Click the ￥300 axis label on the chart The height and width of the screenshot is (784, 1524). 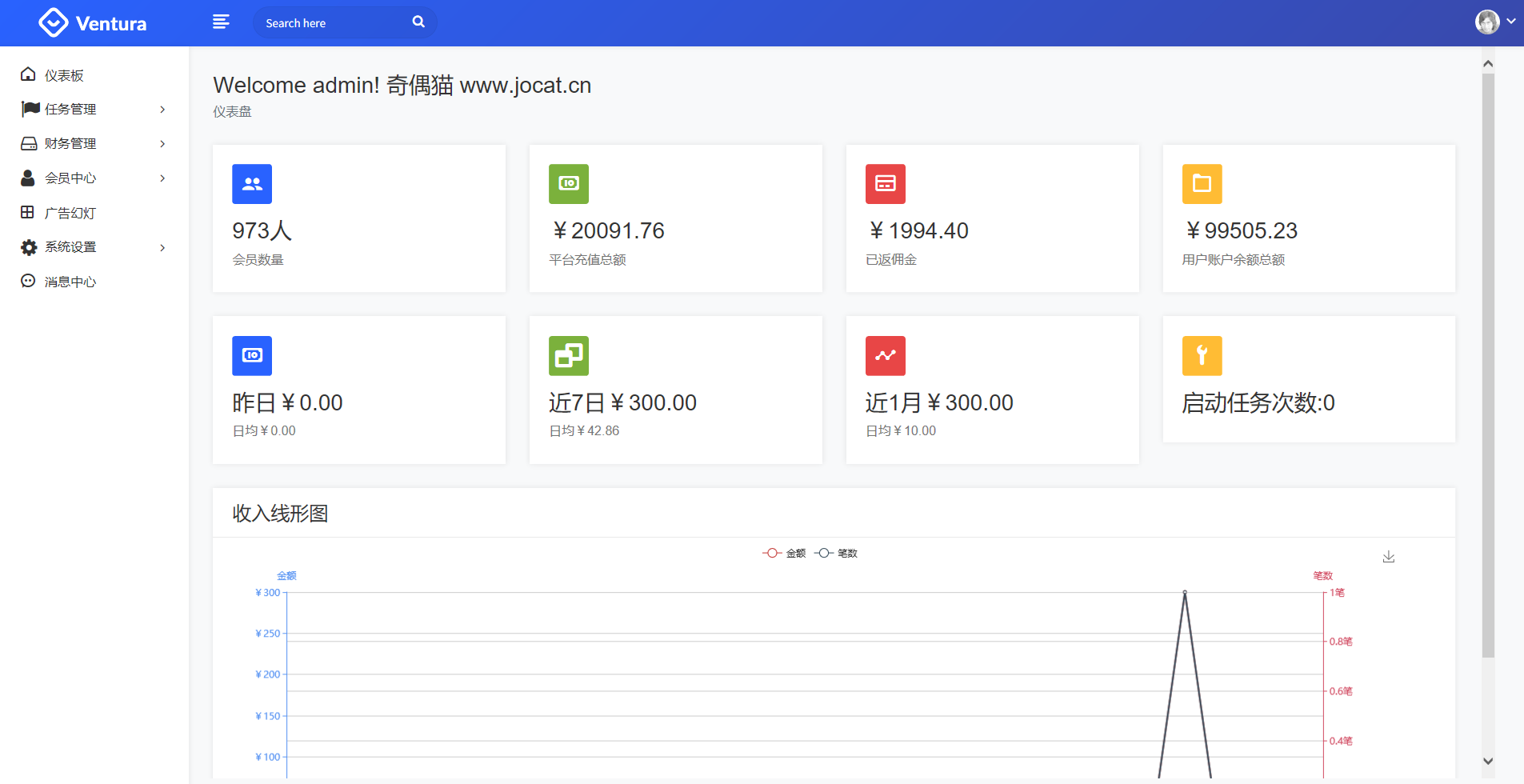click(x=268, y=593)
